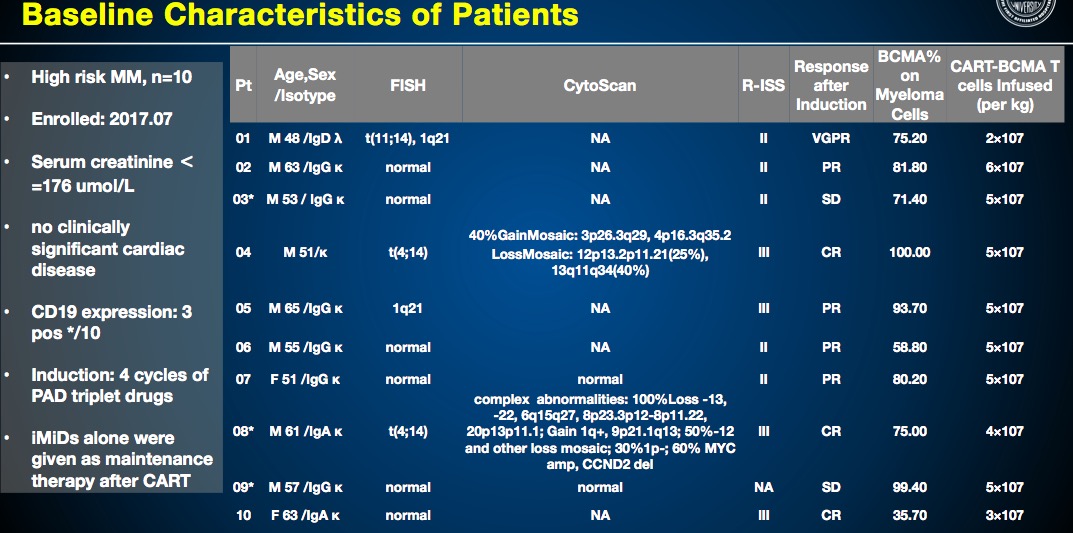Viewport: 1073px width, 533px height.
Task: Select the 'Enrolled: 2017.07' bullet text
Action: (x=101, y=119)
